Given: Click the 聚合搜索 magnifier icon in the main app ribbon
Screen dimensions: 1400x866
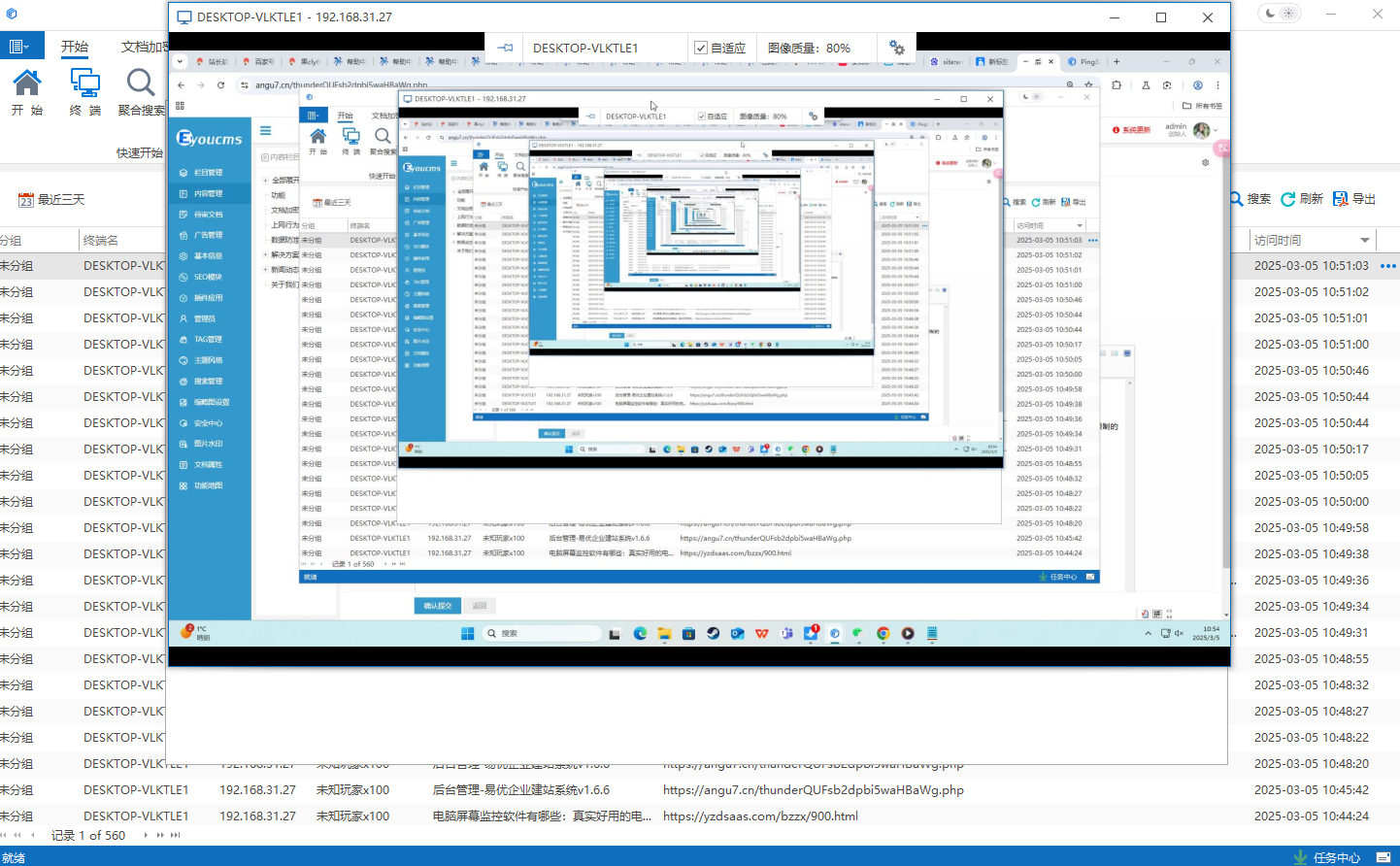Looking at the screenshot, I should 140,83.
